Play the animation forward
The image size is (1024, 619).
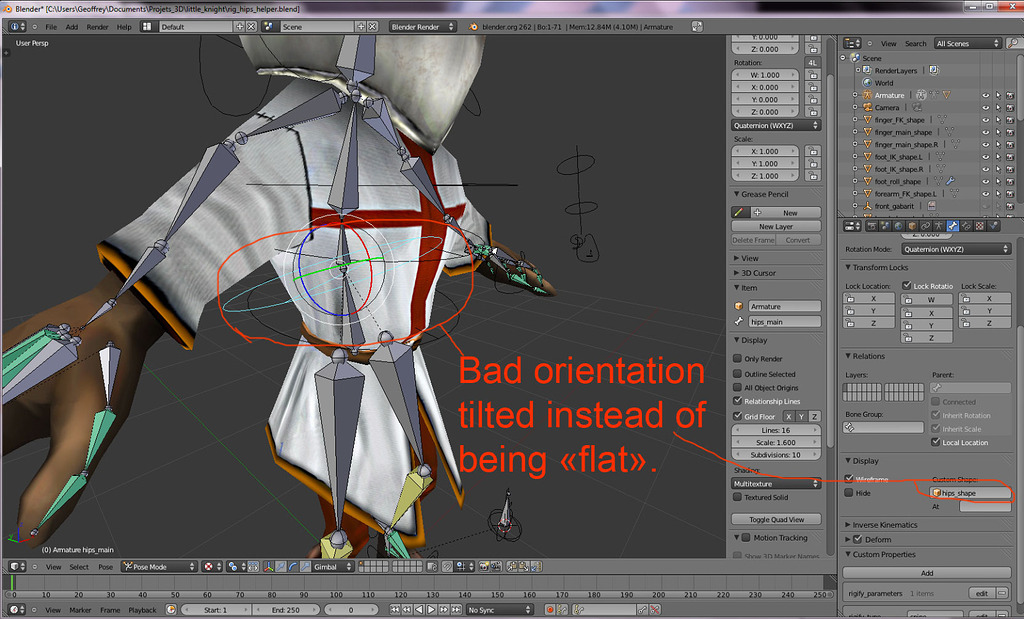pyautogui.click(x=431, y=609)
